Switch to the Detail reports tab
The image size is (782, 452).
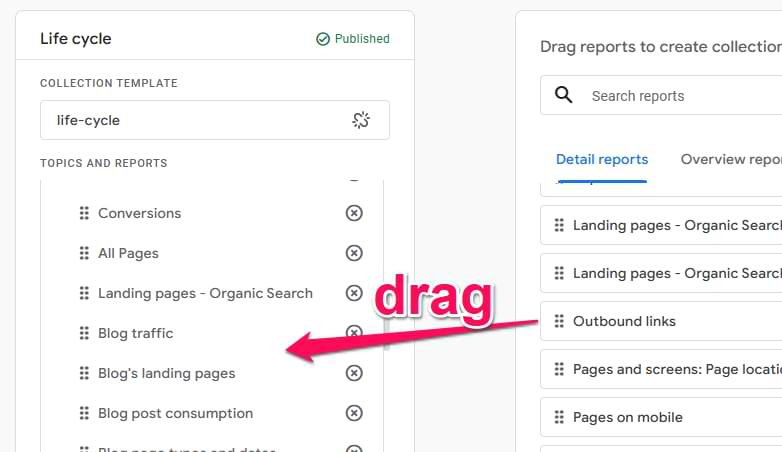[602, 159]
